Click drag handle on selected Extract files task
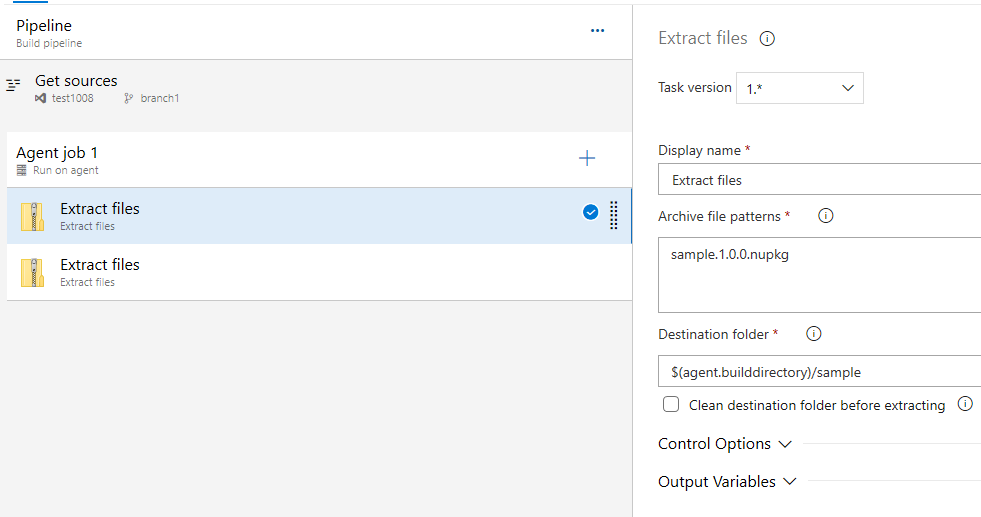981x517 pixels. point(614,215)
